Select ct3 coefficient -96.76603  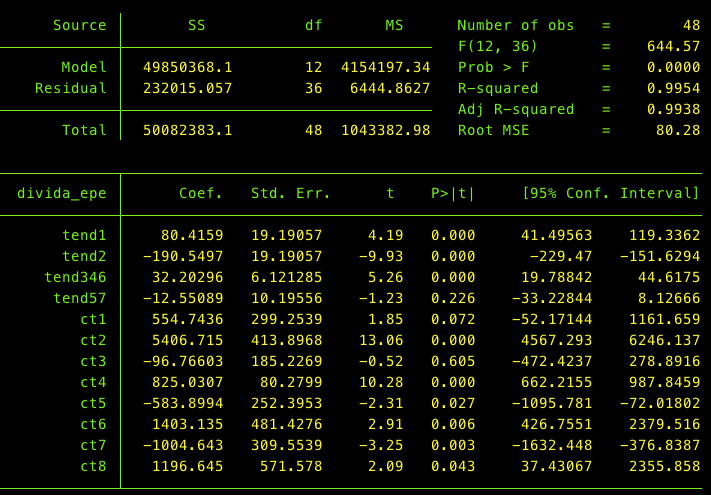(183, 361)
